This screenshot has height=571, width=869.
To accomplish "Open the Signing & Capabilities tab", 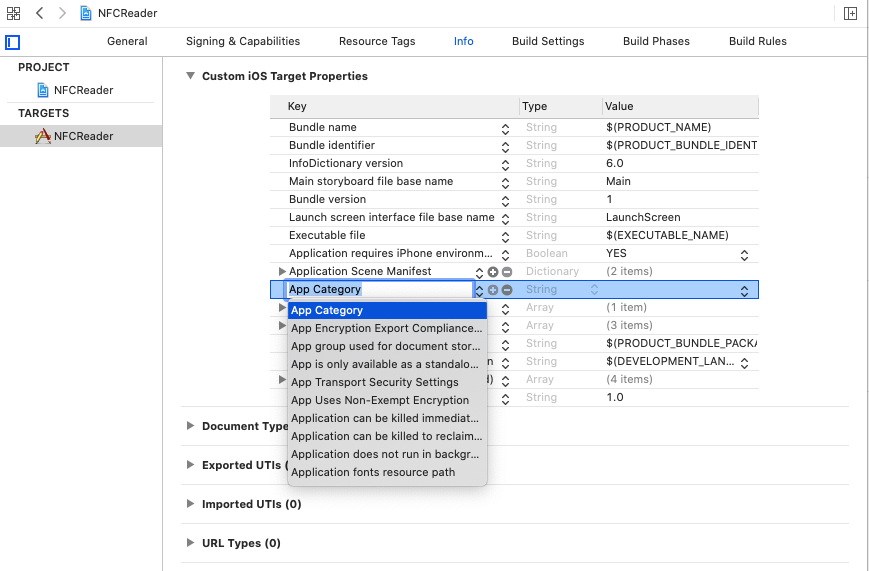I will click(243, 41).
